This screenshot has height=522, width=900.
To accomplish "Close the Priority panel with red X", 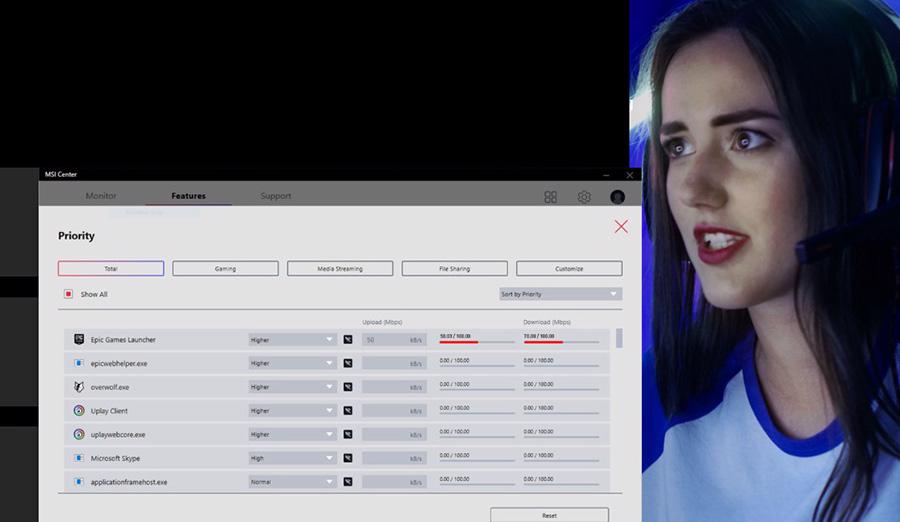I will pyautogui.click(x=621, y=227).
